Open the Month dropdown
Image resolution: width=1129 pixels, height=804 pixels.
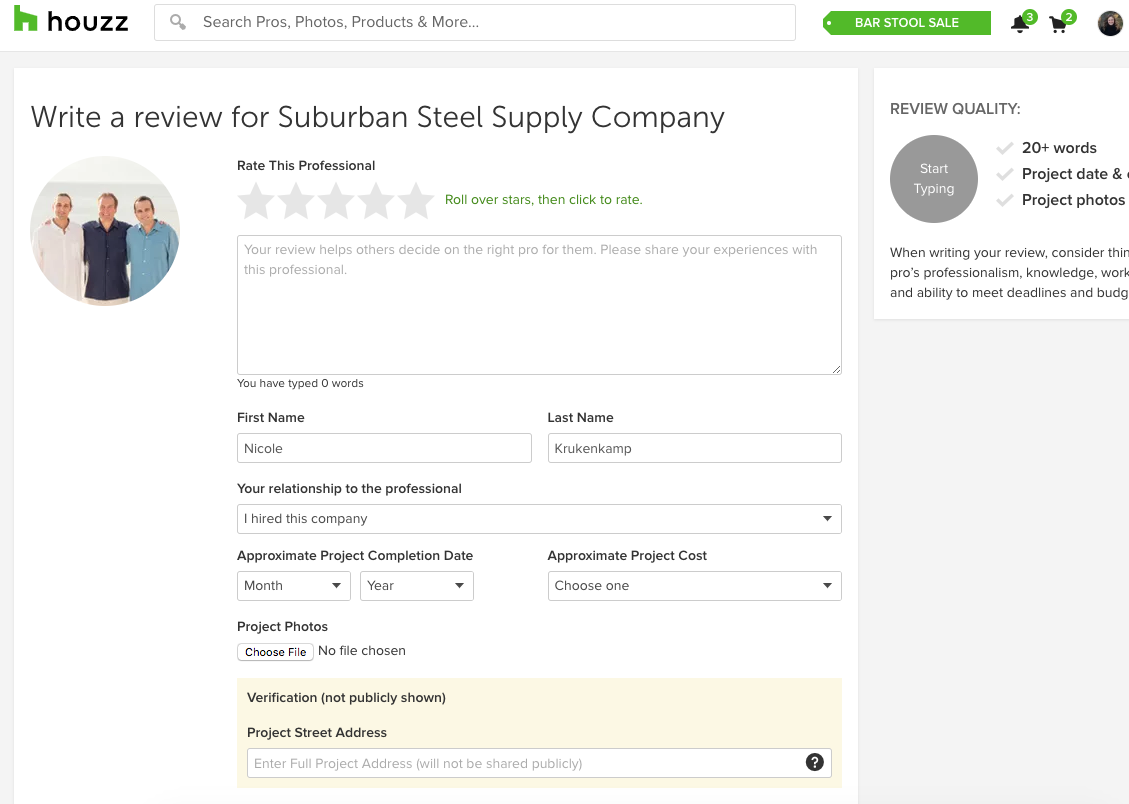pos(294,586)
